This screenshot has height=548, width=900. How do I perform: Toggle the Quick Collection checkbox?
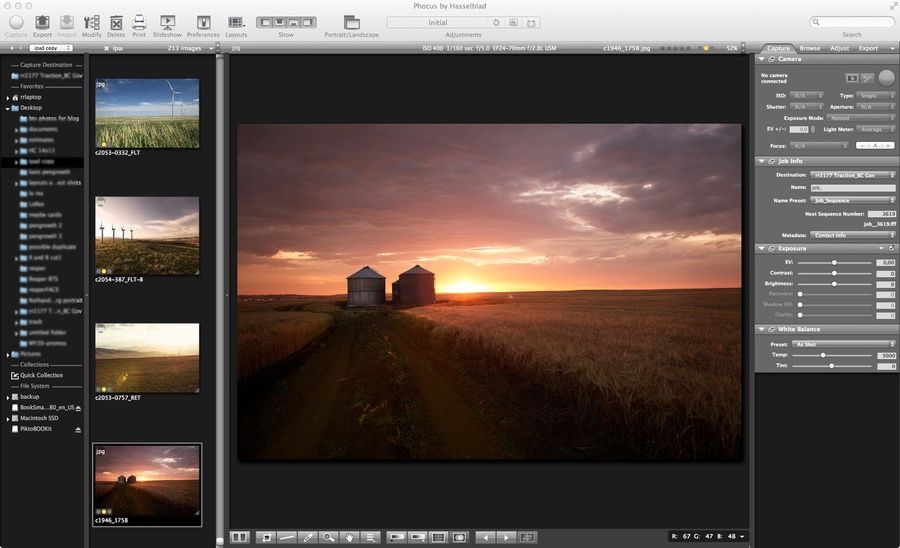coord(14,375)
